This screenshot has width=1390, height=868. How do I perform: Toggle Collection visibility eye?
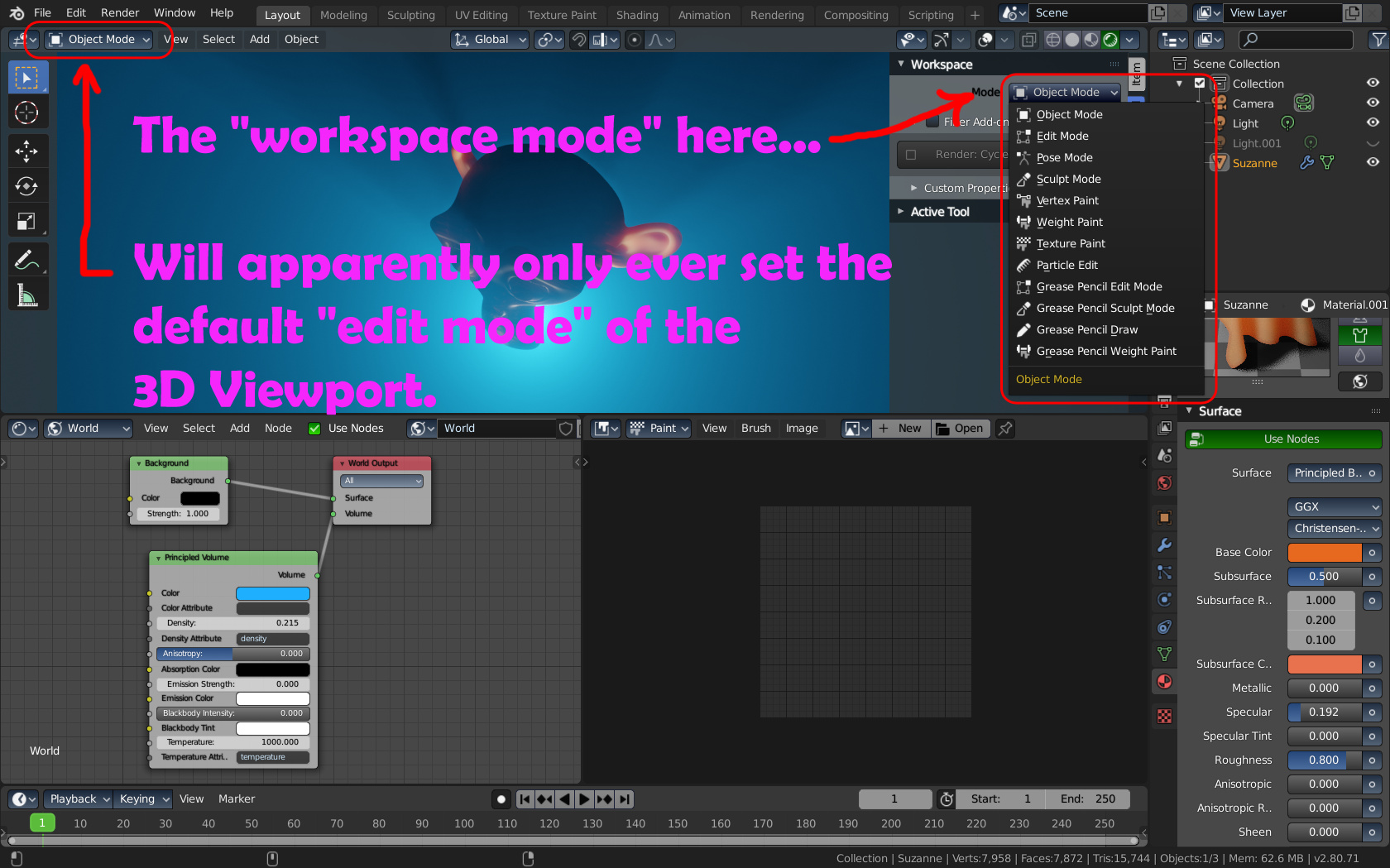(1373, 84)
